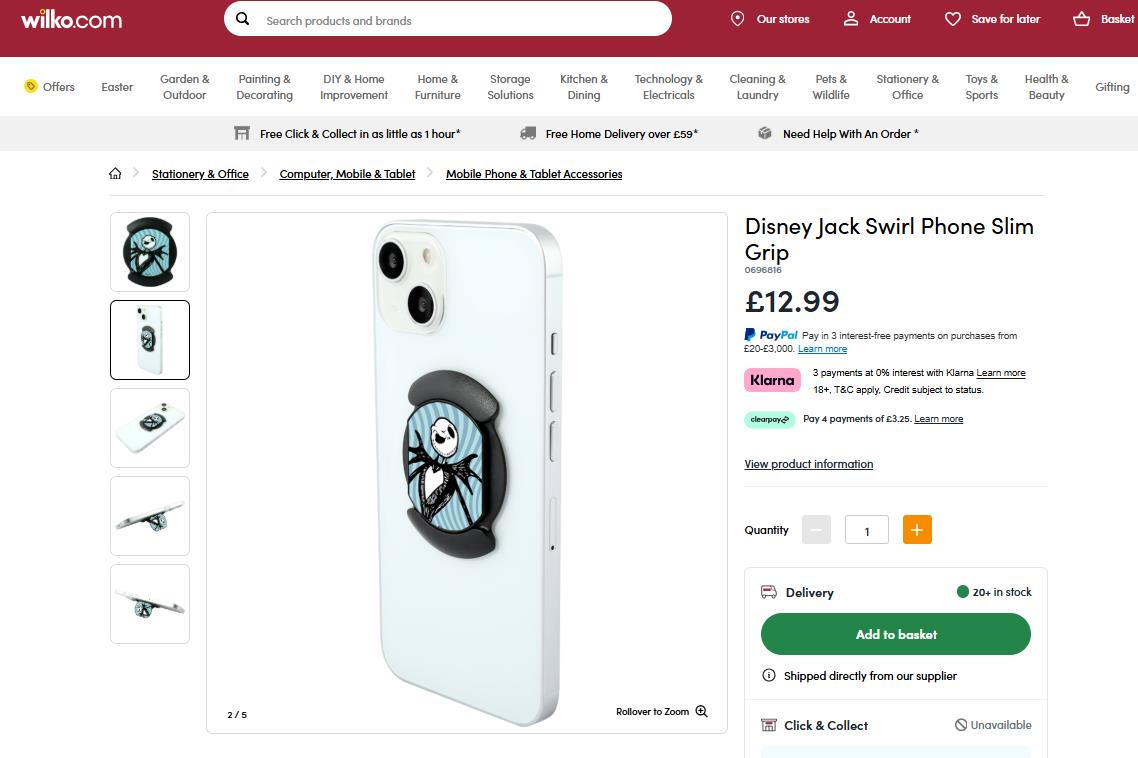Image resolution: width=1138 pixels, height=758 pixels.
Task: Open the Basket icon
Action: 1082,19
